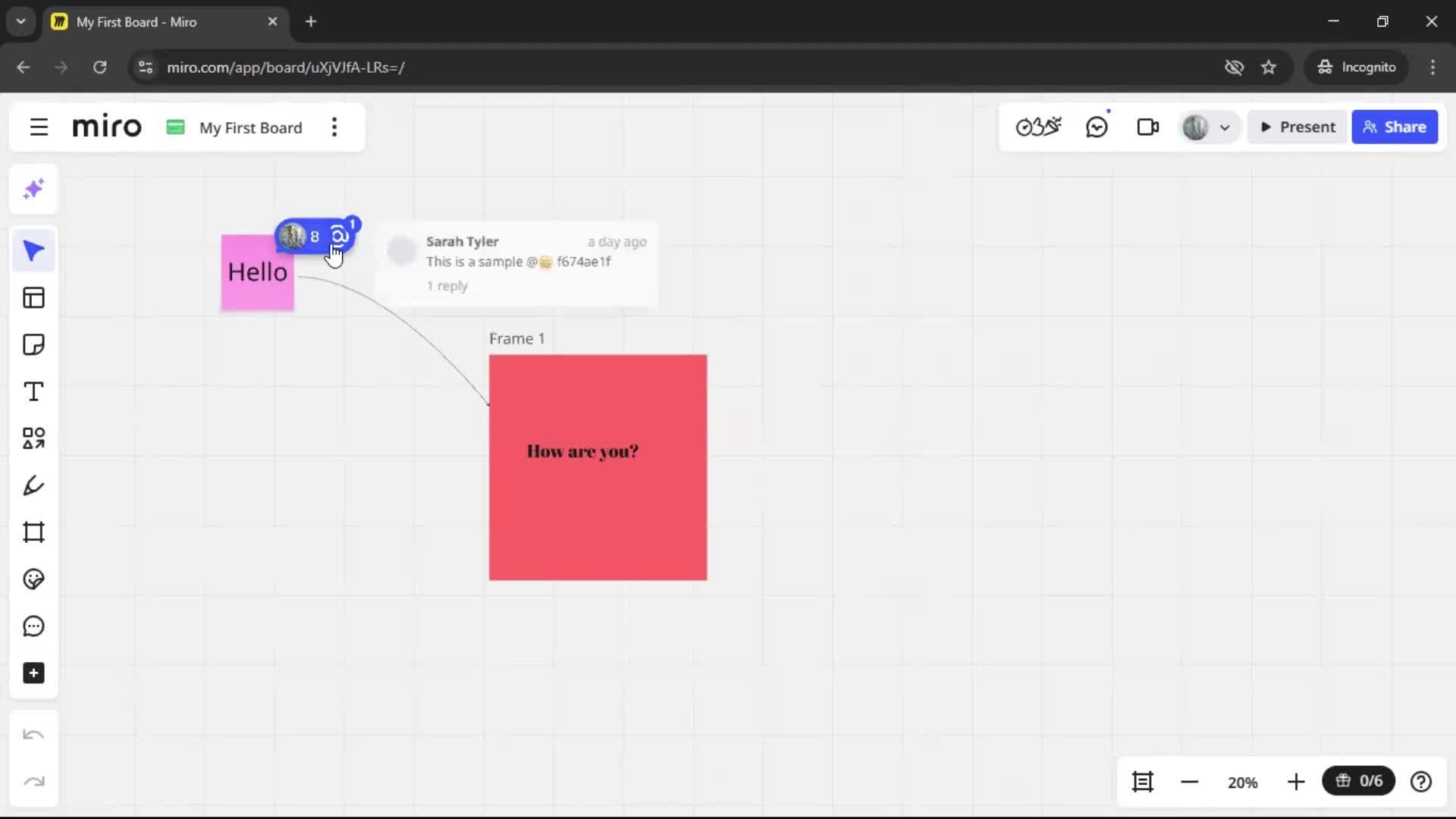
Task: Open more apps plus button
Action: click(33, 673)
